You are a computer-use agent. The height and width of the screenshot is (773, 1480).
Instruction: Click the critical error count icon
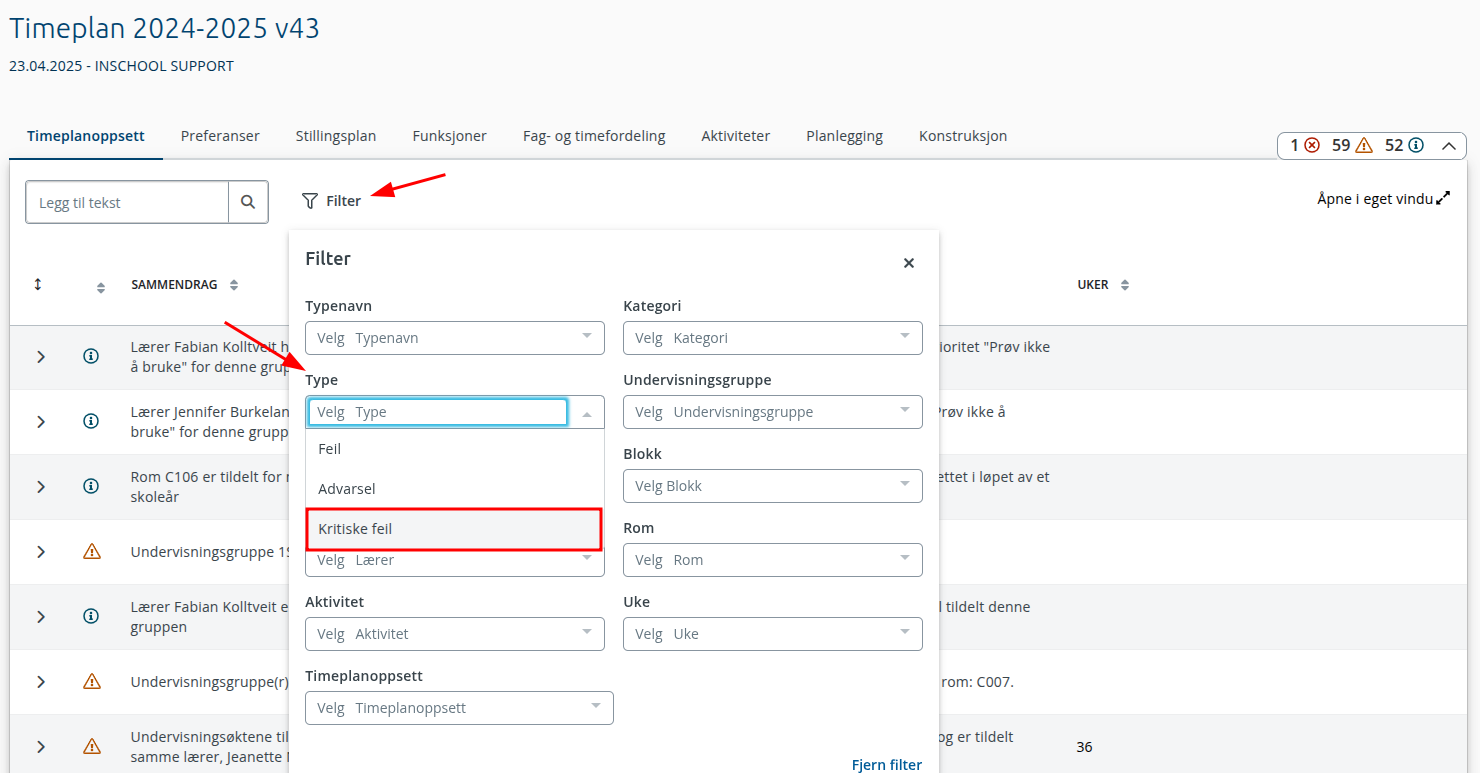[x=1312, y=145]
